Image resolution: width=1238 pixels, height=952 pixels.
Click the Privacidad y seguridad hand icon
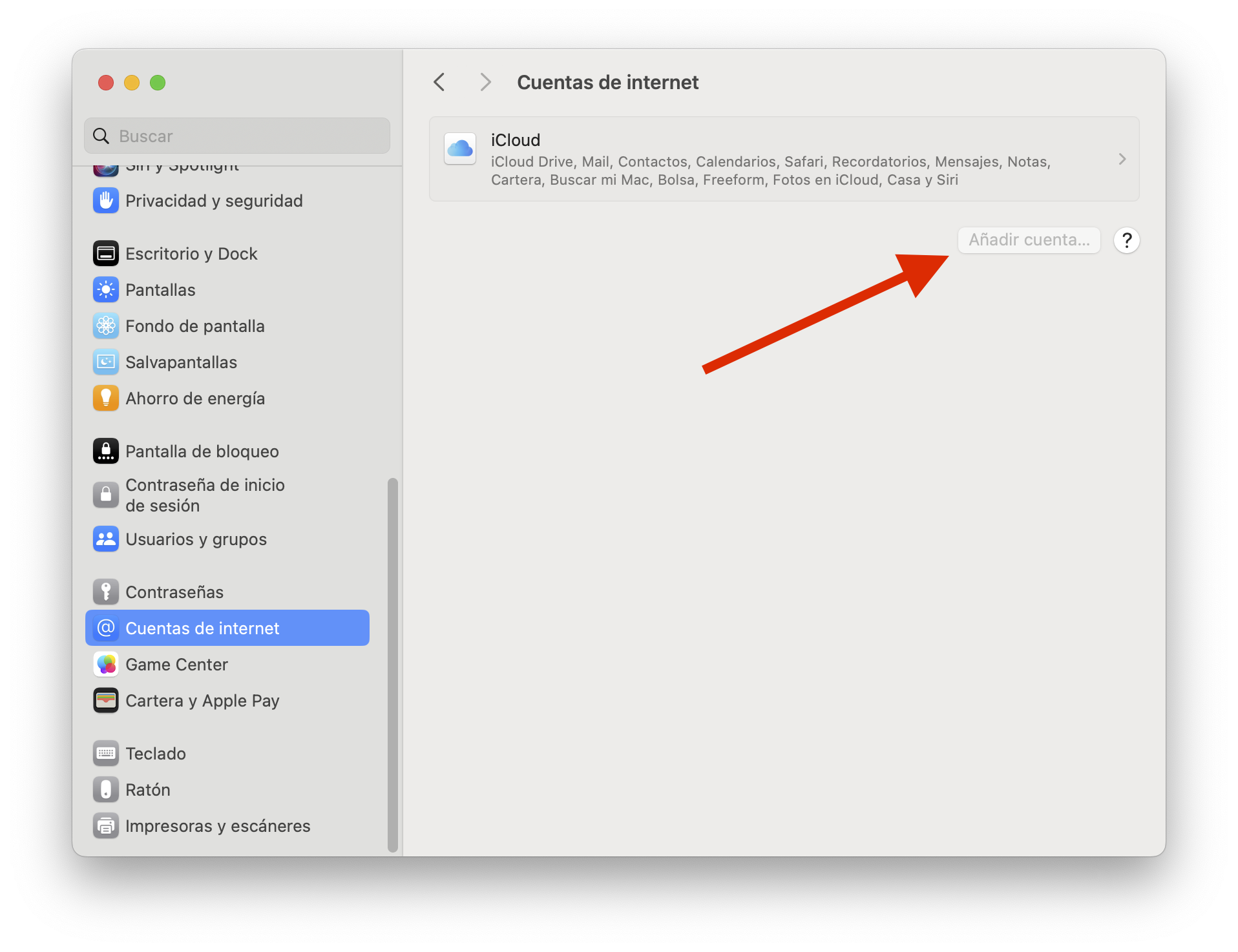click(x=106, y=201)
